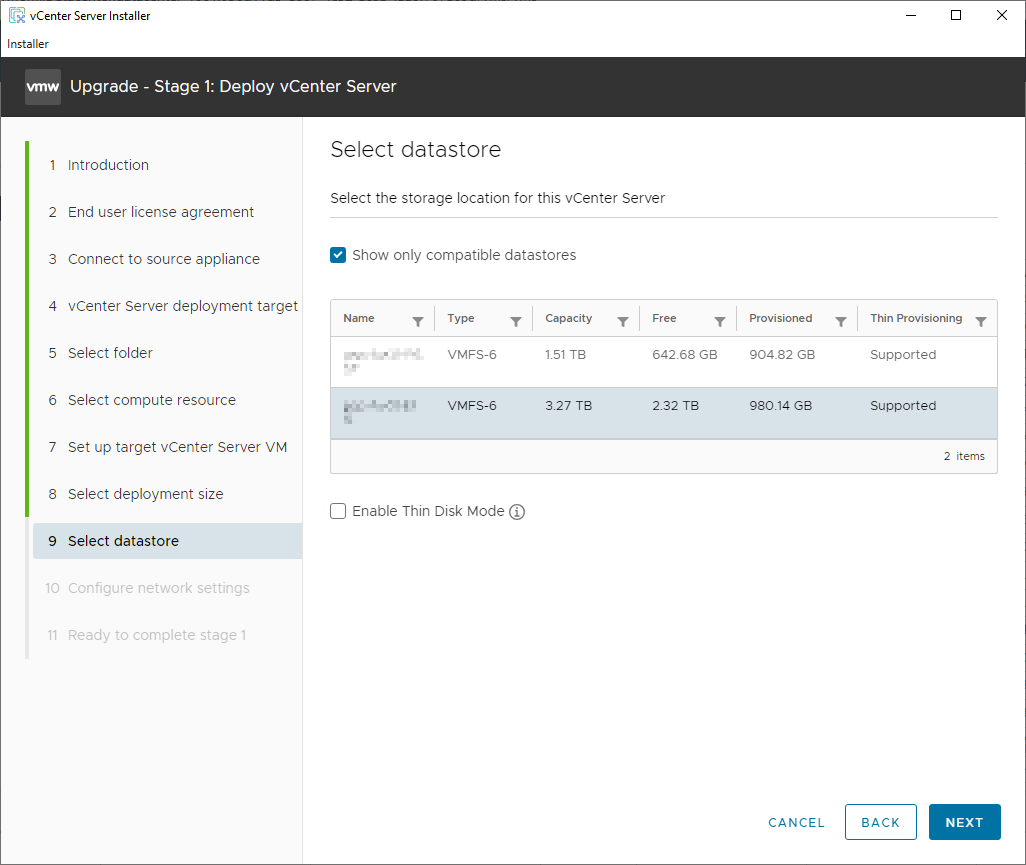Enable Thin Disk Mode checkbox
The height and width of the screenshot is (865, 1026).
point(338,511)
